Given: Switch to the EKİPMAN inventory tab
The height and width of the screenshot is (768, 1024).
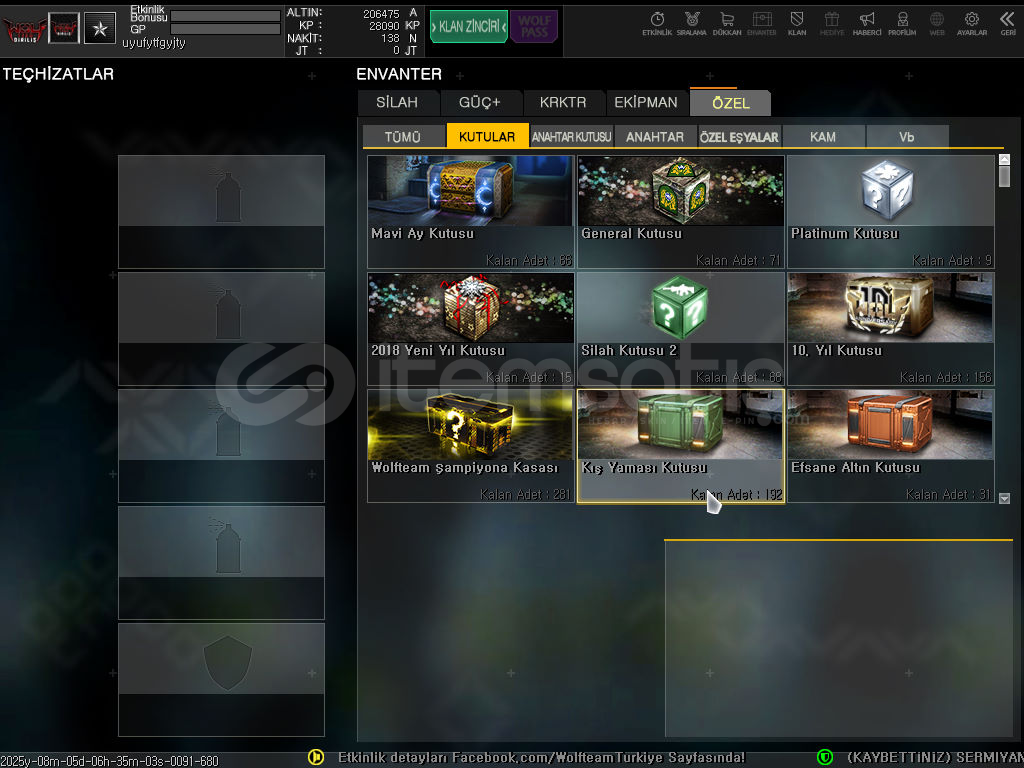Looking at the screenshot, I should [646, 103].
